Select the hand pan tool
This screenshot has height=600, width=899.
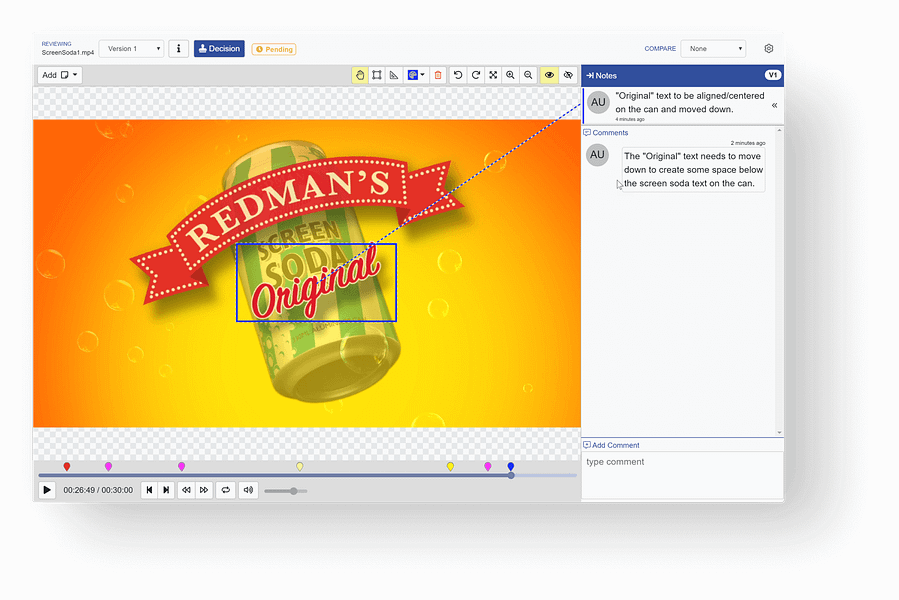click(x=359, y=75)
